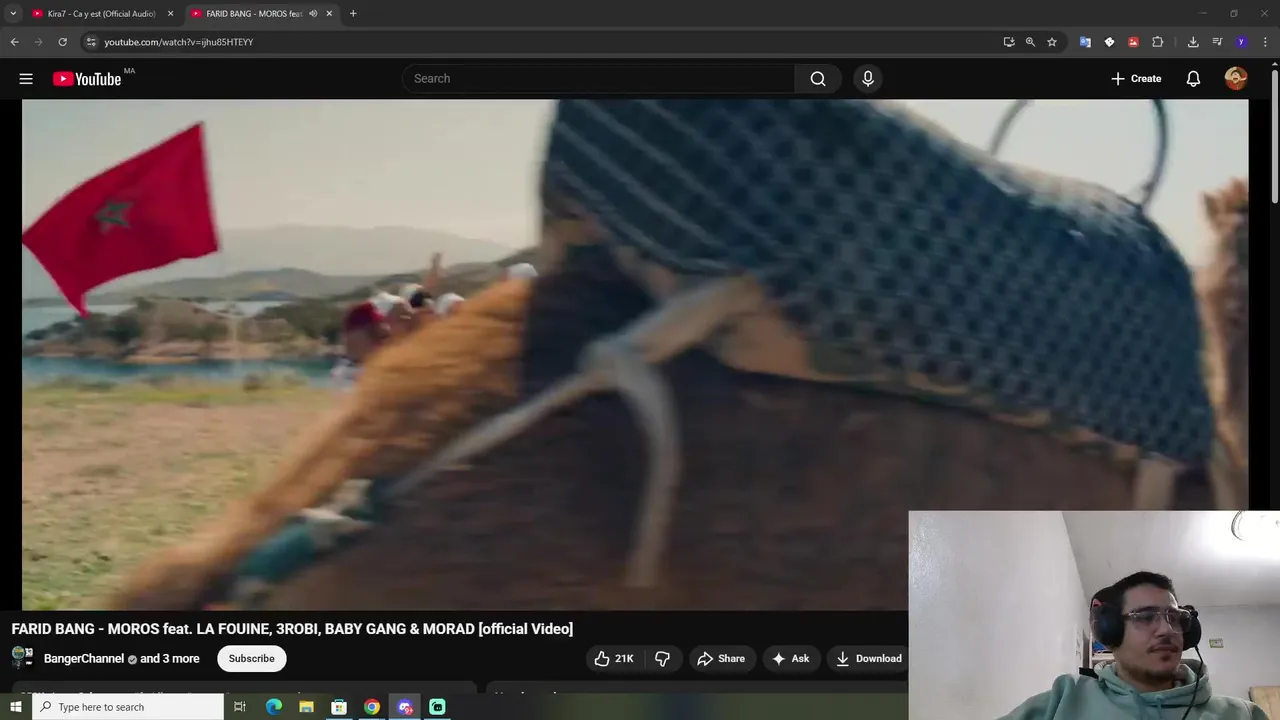
Task: Open YouTube notifications bell
Action: point(1193,79)
